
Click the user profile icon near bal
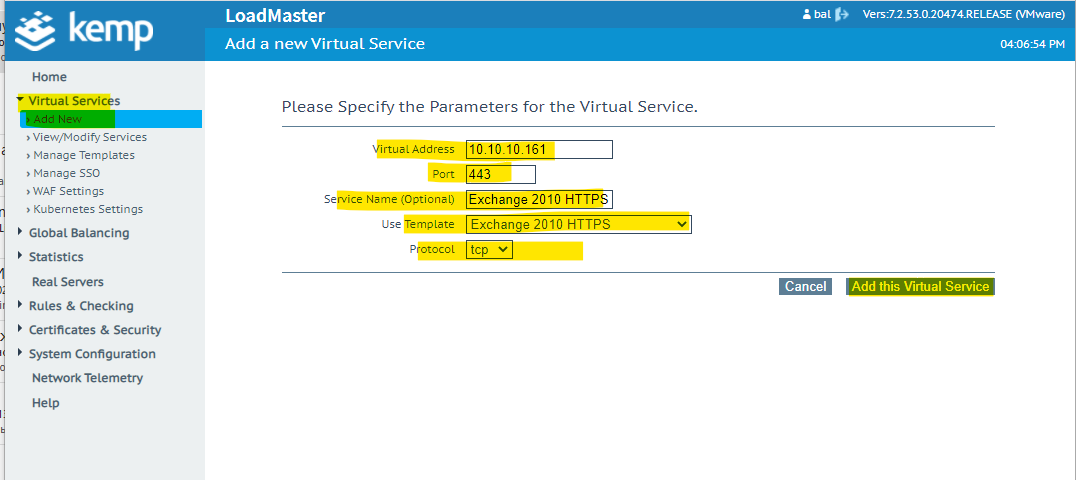pos(807,15)
